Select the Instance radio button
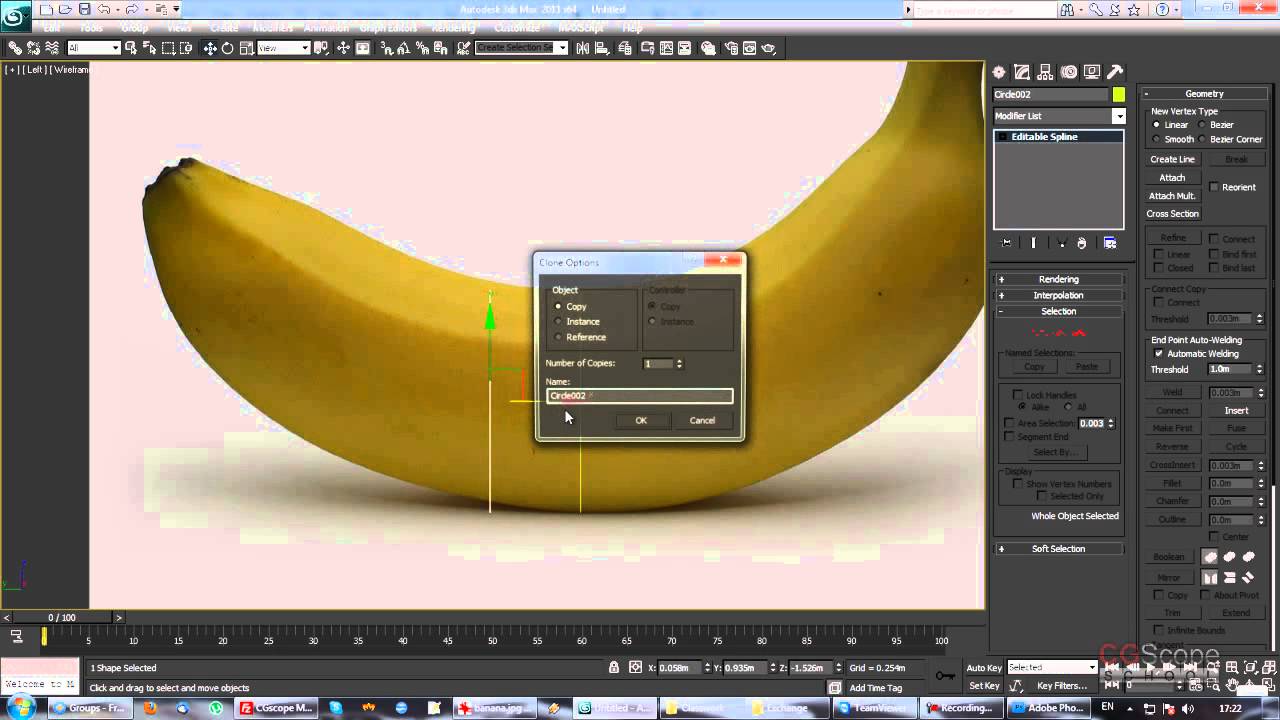Screen dimensions: 1280x720 pos(559,322)
